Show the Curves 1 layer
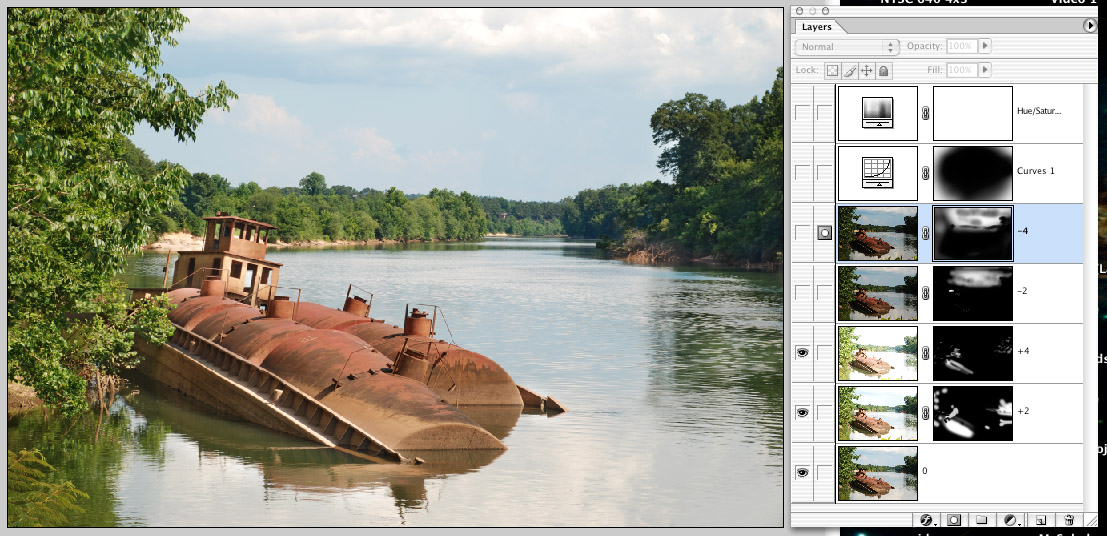This screenshot has height=536, width=1107. point(802,173)
